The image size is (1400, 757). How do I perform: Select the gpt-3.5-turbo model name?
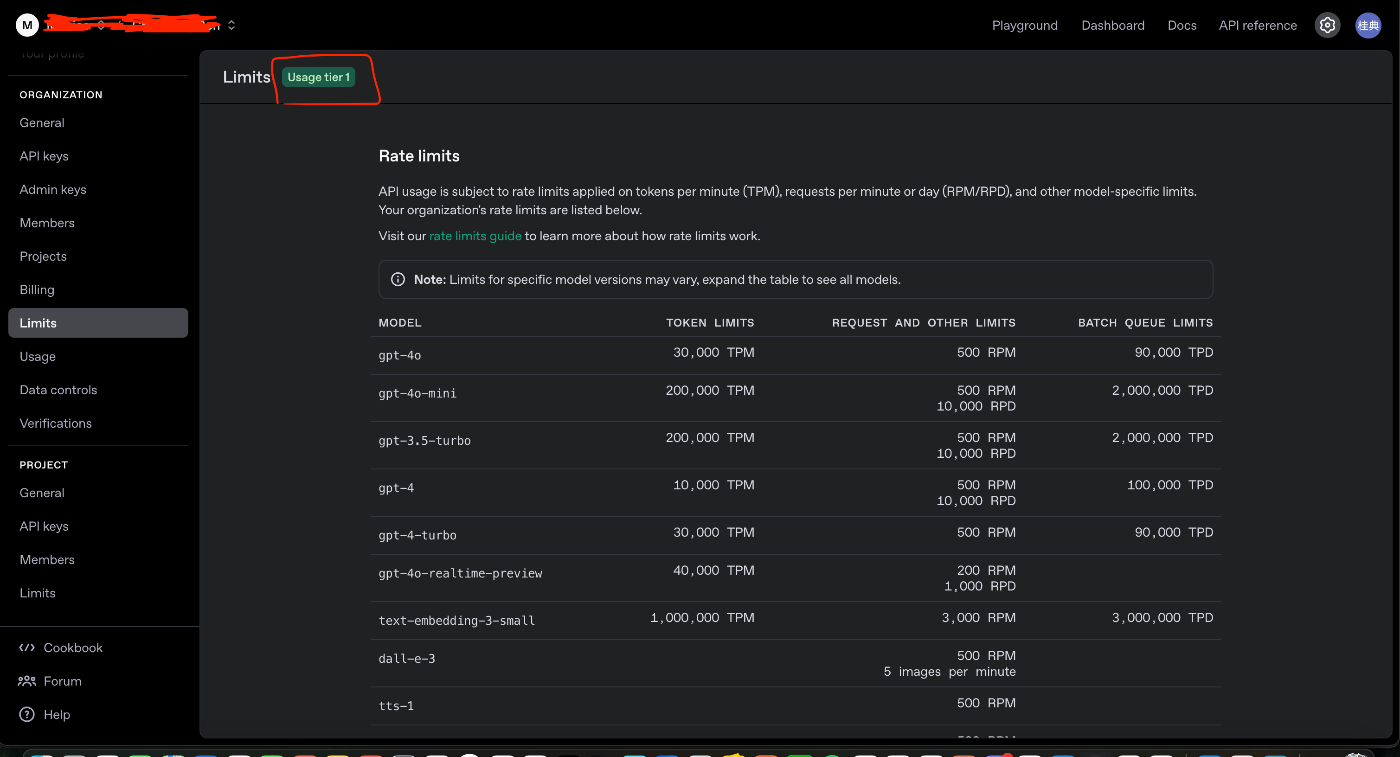(425, 441)
